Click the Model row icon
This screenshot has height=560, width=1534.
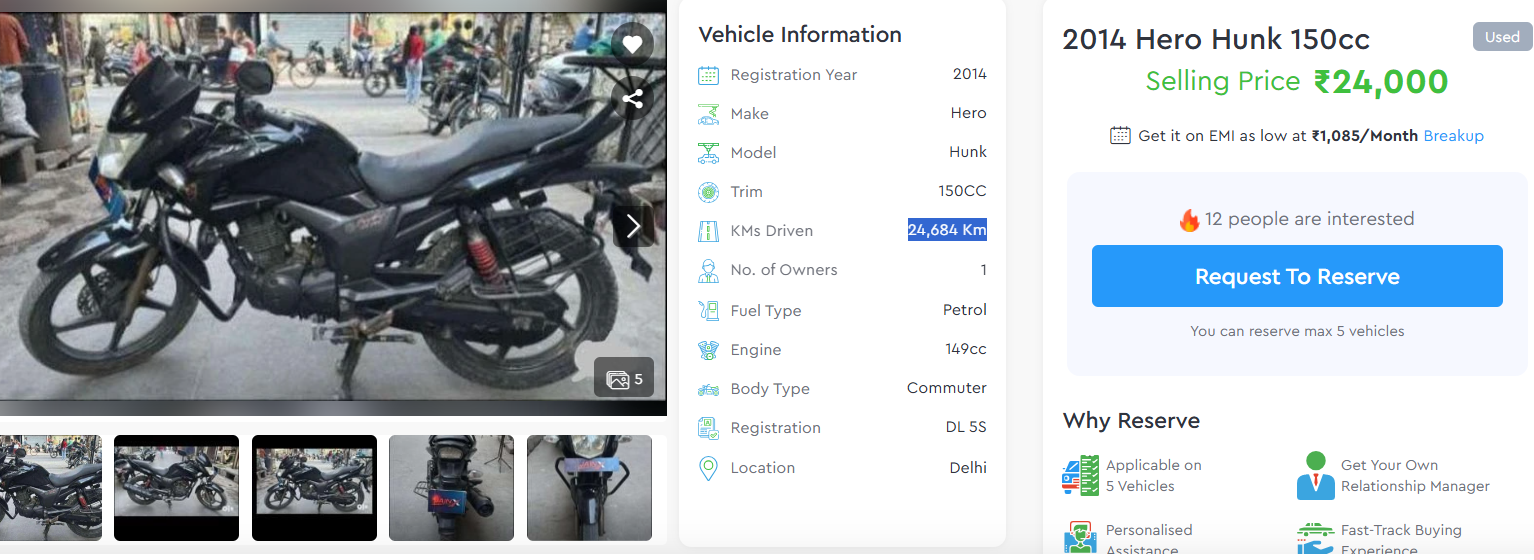708,153
